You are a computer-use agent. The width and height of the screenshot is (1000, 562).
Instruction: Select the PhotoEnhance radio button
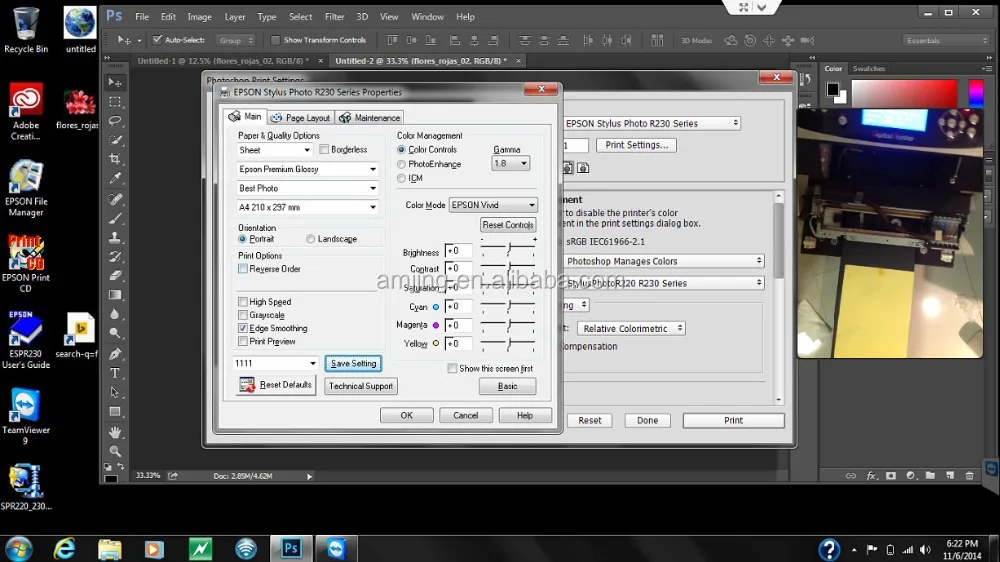[401, 164]
